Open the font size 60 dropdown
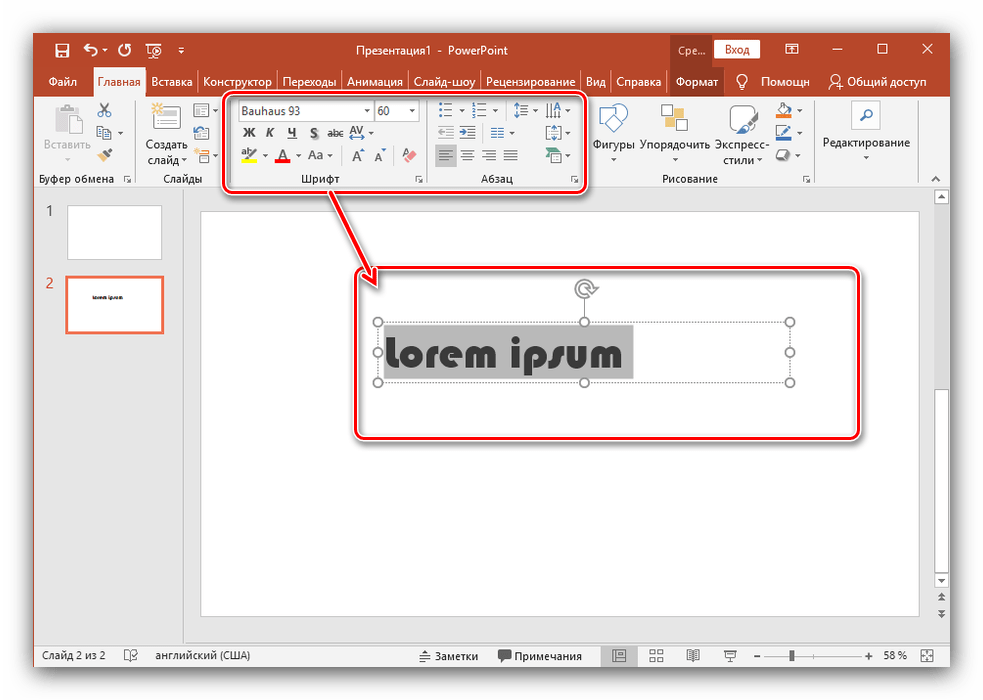Image resolution: width=983 pixels, height=700 pixels. [x=412, y=111]
